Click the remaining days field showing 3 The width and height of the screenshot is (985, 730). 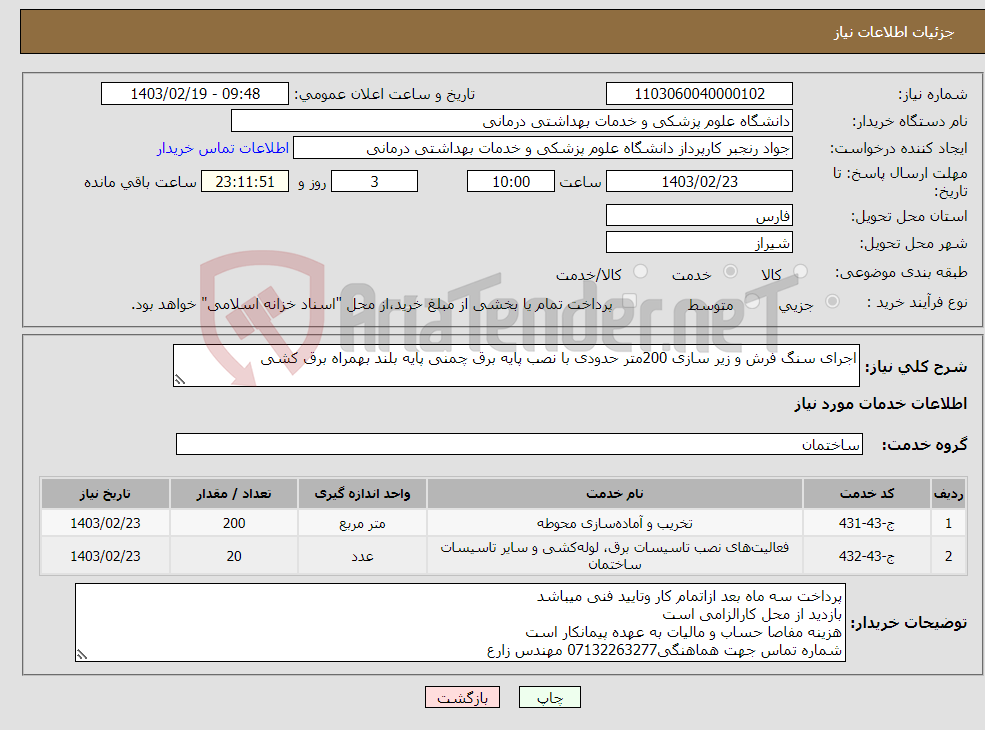[x=374, y=182]
